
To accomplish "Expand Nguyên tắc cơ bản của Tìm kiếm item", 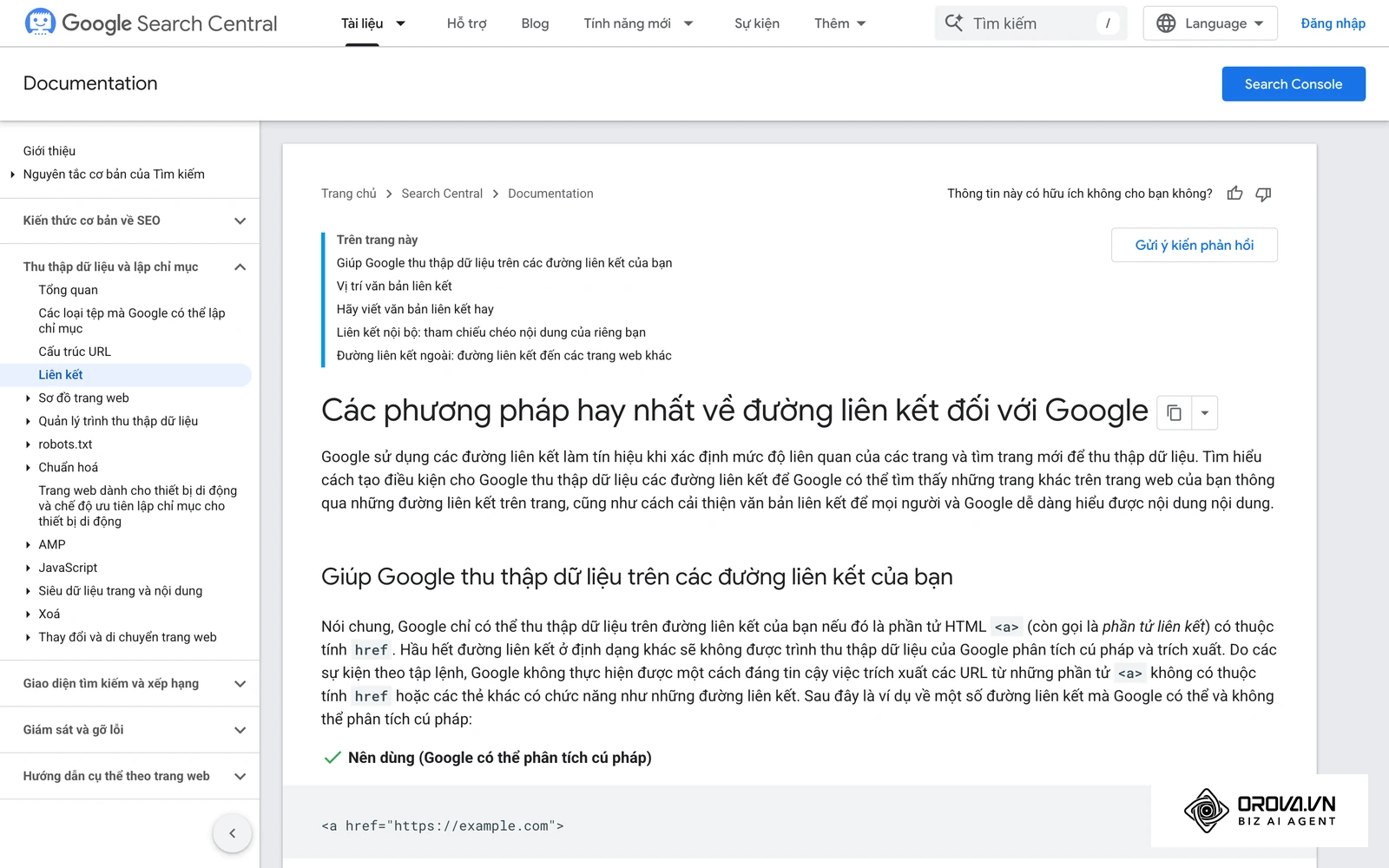I will point(13,174).
